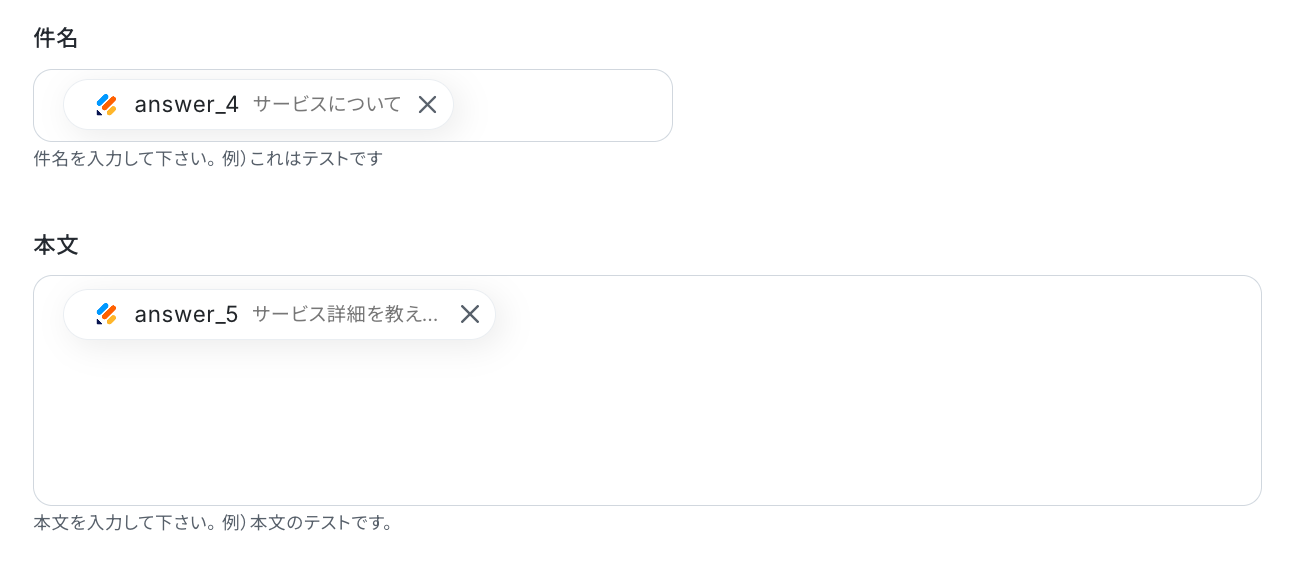Click the 件名 field label
The height and width of the screenshot is (564, 1306).
pos(56,39)
